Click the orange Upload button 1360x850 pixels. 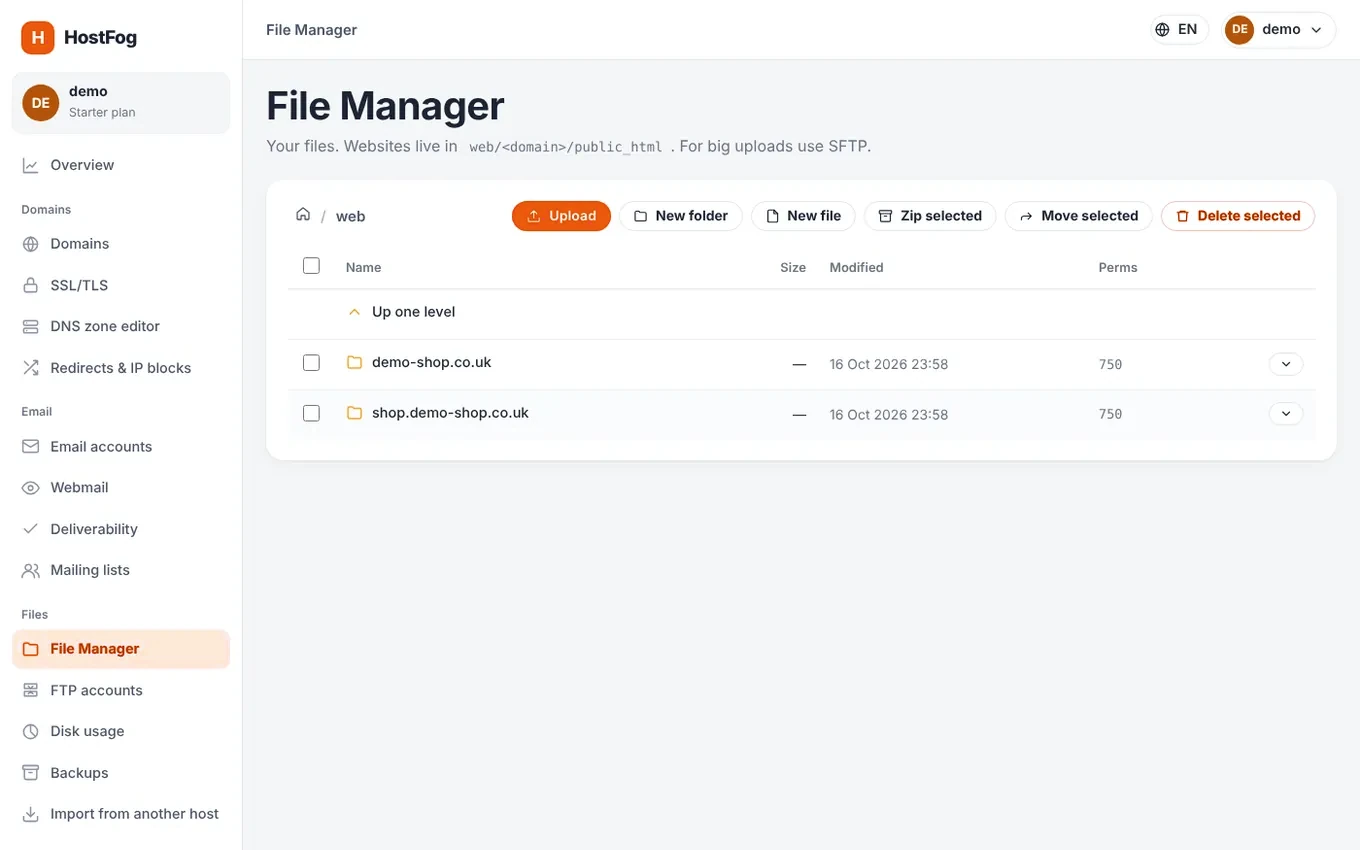tap(561, 216)
